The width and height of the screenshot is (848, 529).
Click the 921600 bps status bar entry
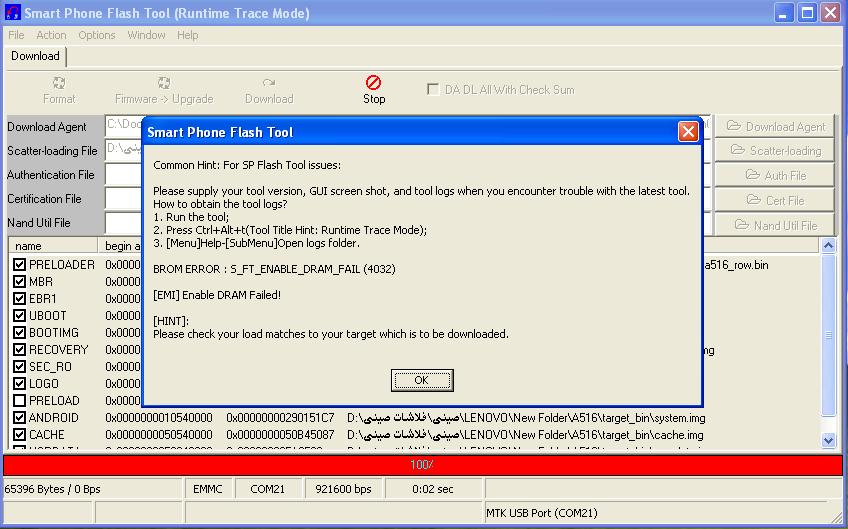click(343, 489)
